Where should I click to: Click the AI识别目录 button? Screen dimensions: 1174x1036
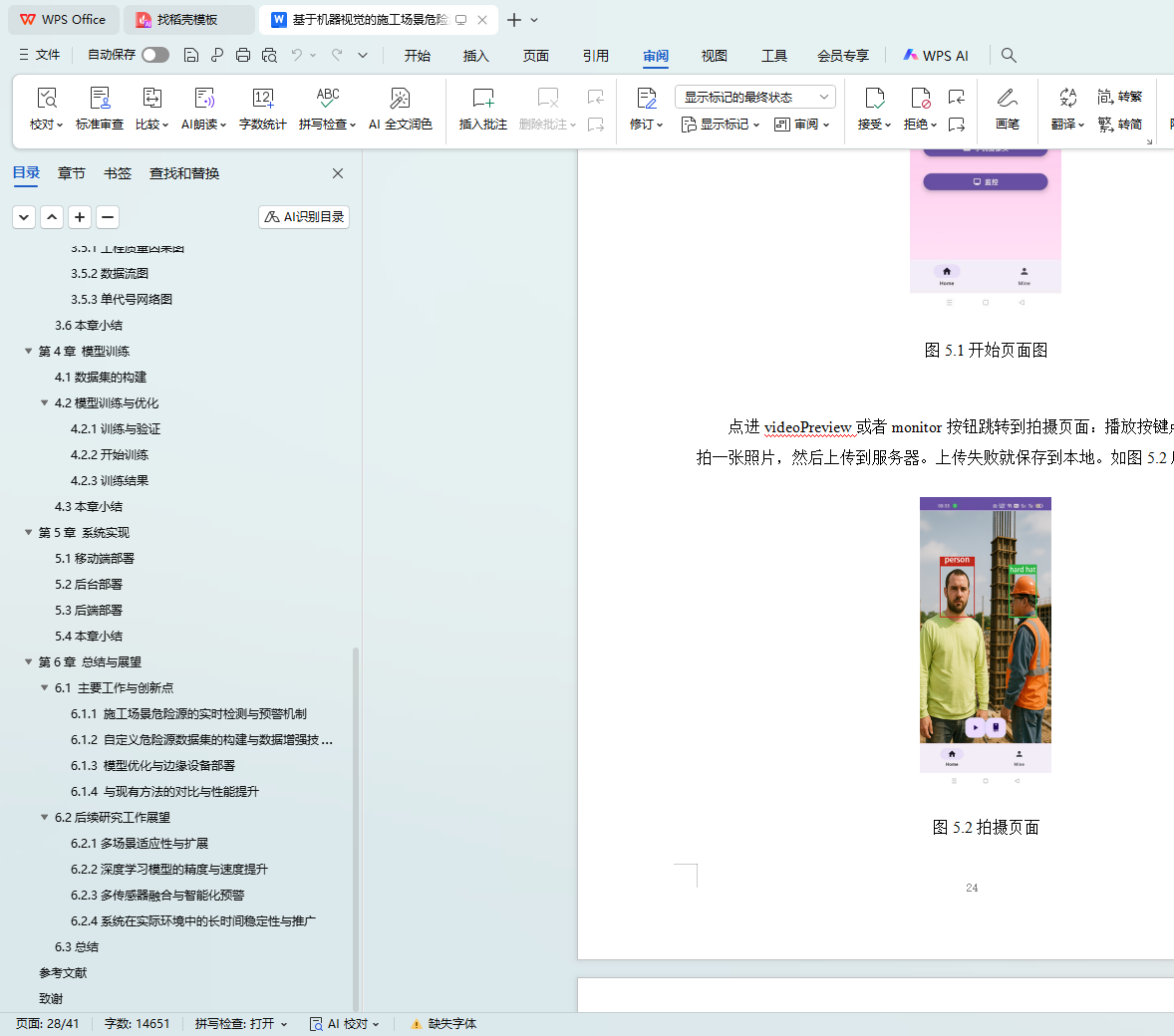[x=304, y=216]
